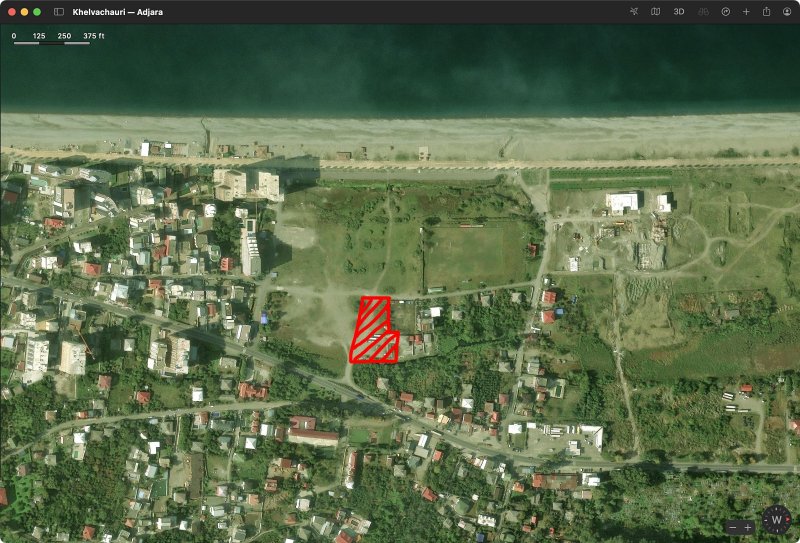Minimize the Maps window using yellow button
This screenshot has height=543, width=800.
24,12
